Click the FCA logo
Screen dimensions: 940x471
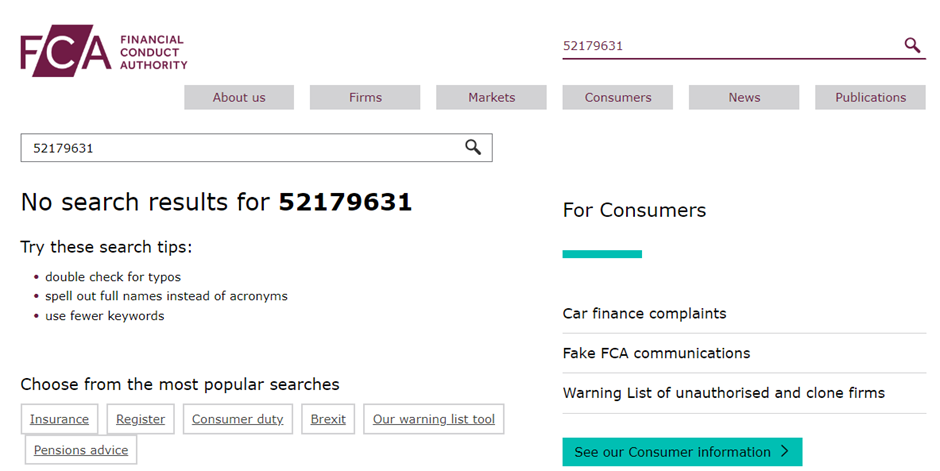coord(103,51)
